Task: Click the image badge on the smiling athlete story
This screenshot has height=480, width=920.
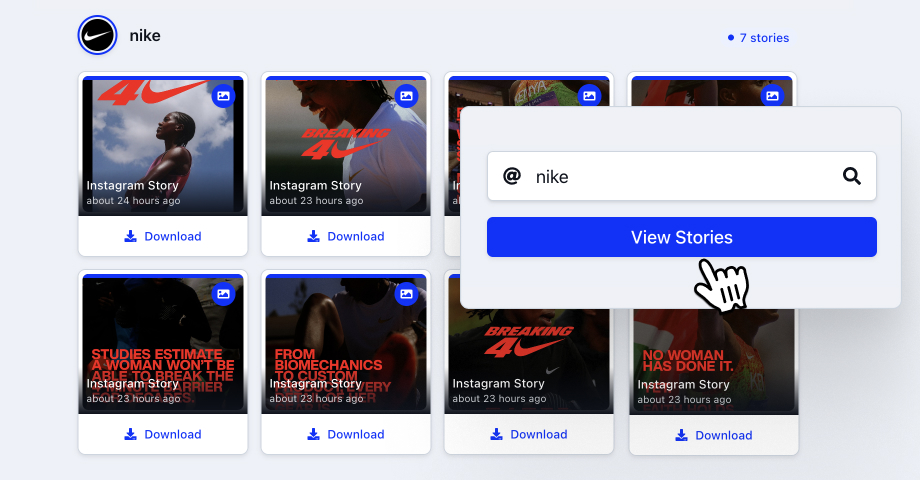Action: point(407,96)
